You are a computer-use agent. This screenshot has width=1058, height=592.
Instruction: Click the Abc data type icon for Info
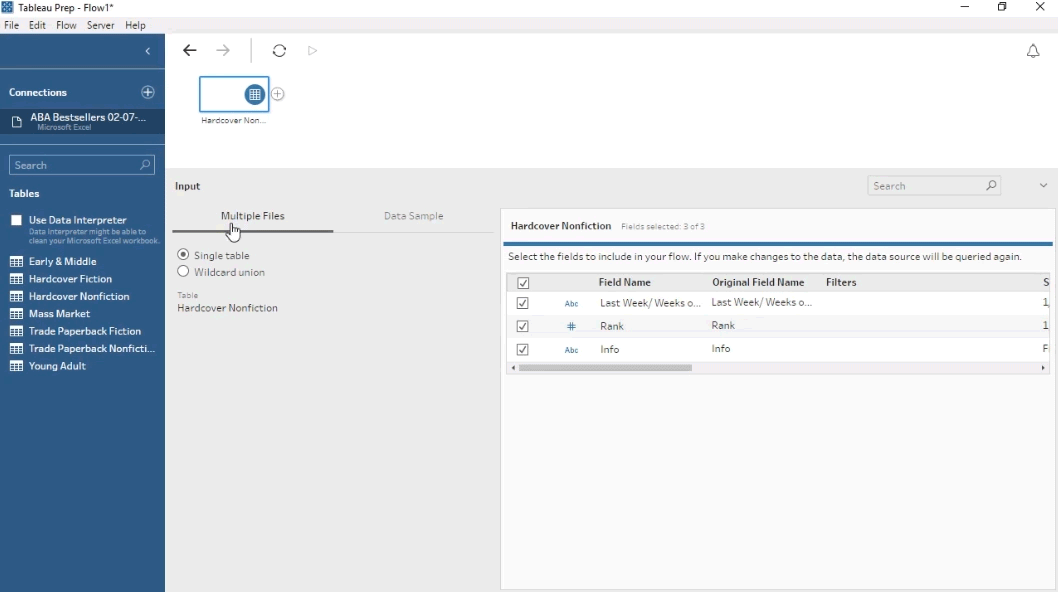pos(571,350)
